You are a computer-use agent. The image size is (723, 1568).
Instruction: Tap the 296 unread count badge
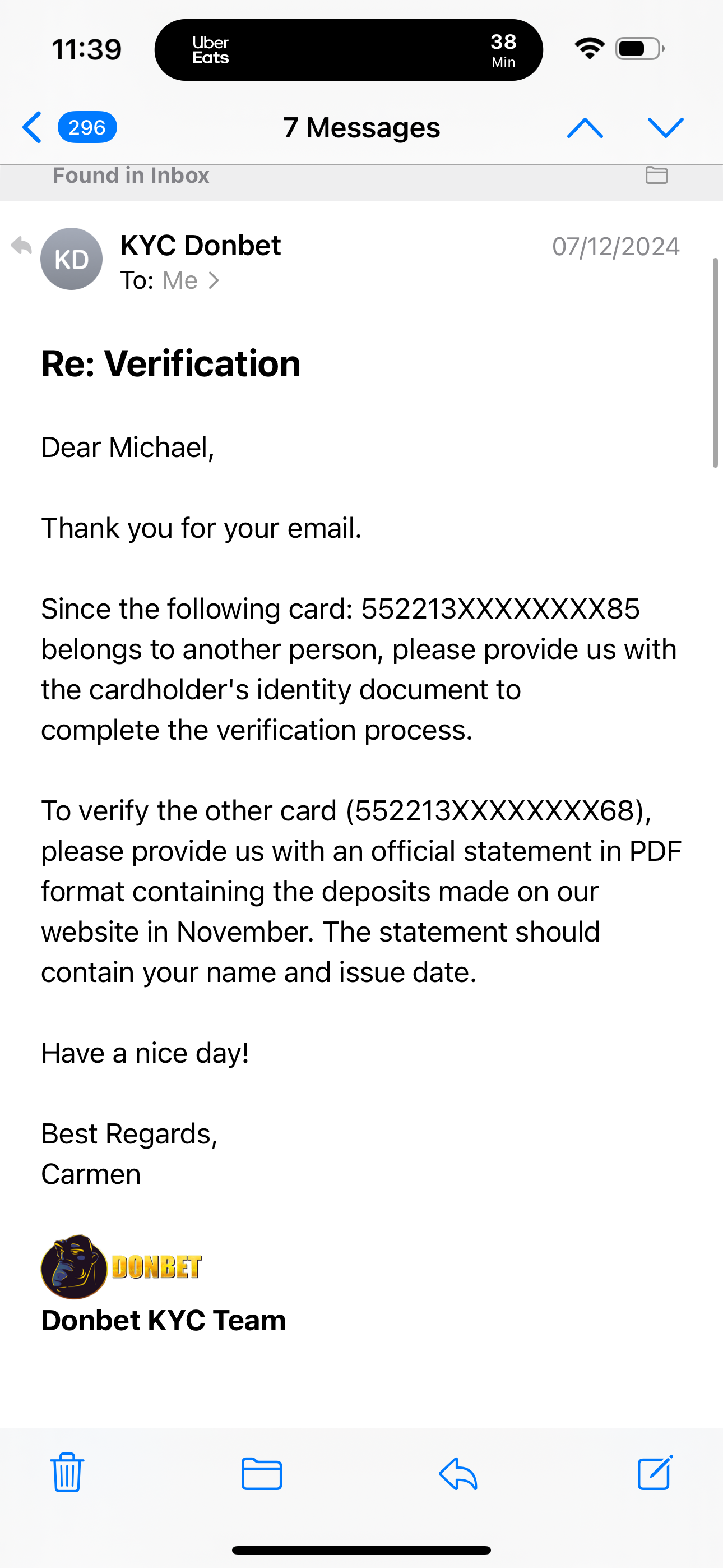87,127
